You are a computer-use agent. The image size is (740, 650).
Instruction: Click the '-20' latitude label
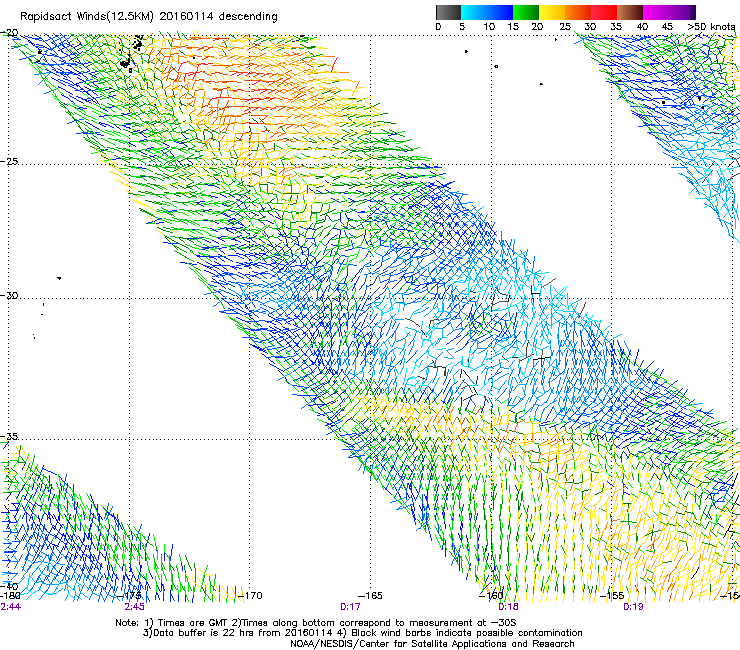(x=9, y=33)
